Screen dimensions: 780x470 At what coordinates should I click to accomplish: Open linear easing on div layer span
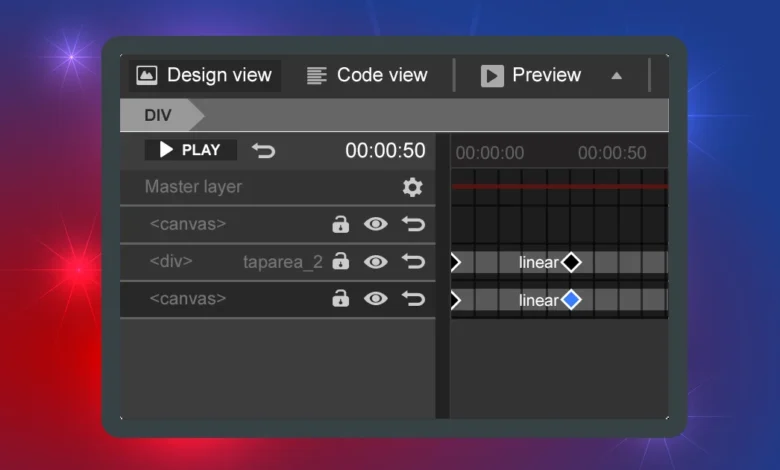538,262
